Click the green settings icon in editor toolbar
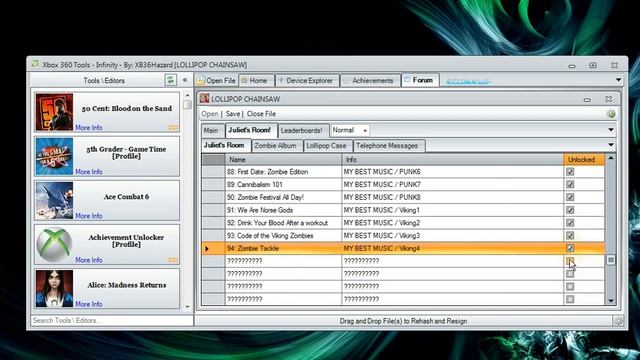The height and width of the screenshot is (360, 640). pyautogui.click(x=611, y=114)
